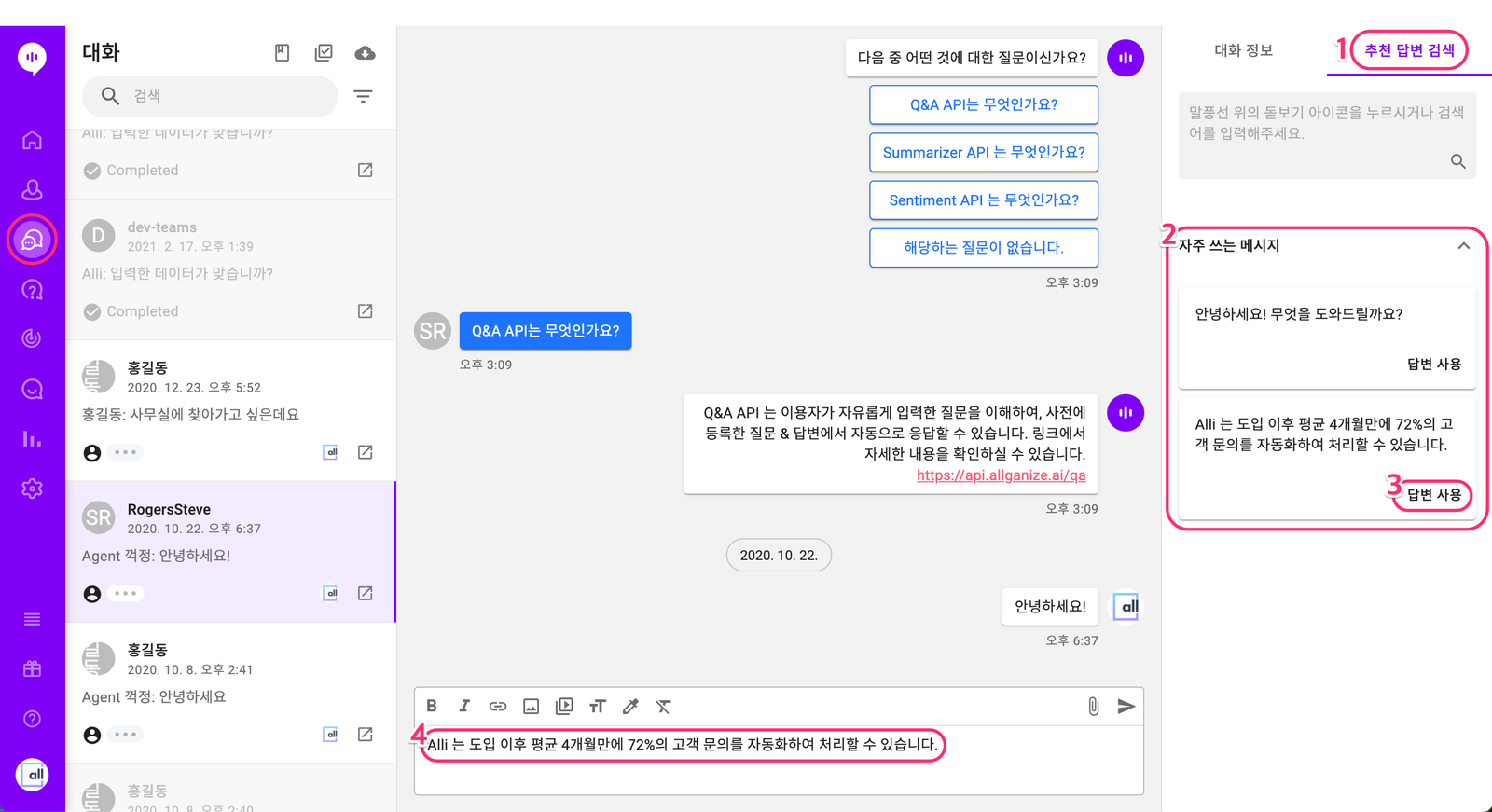Click into the message editor text area
Screen dimensions: 1492x812
(x=779, y=760)
